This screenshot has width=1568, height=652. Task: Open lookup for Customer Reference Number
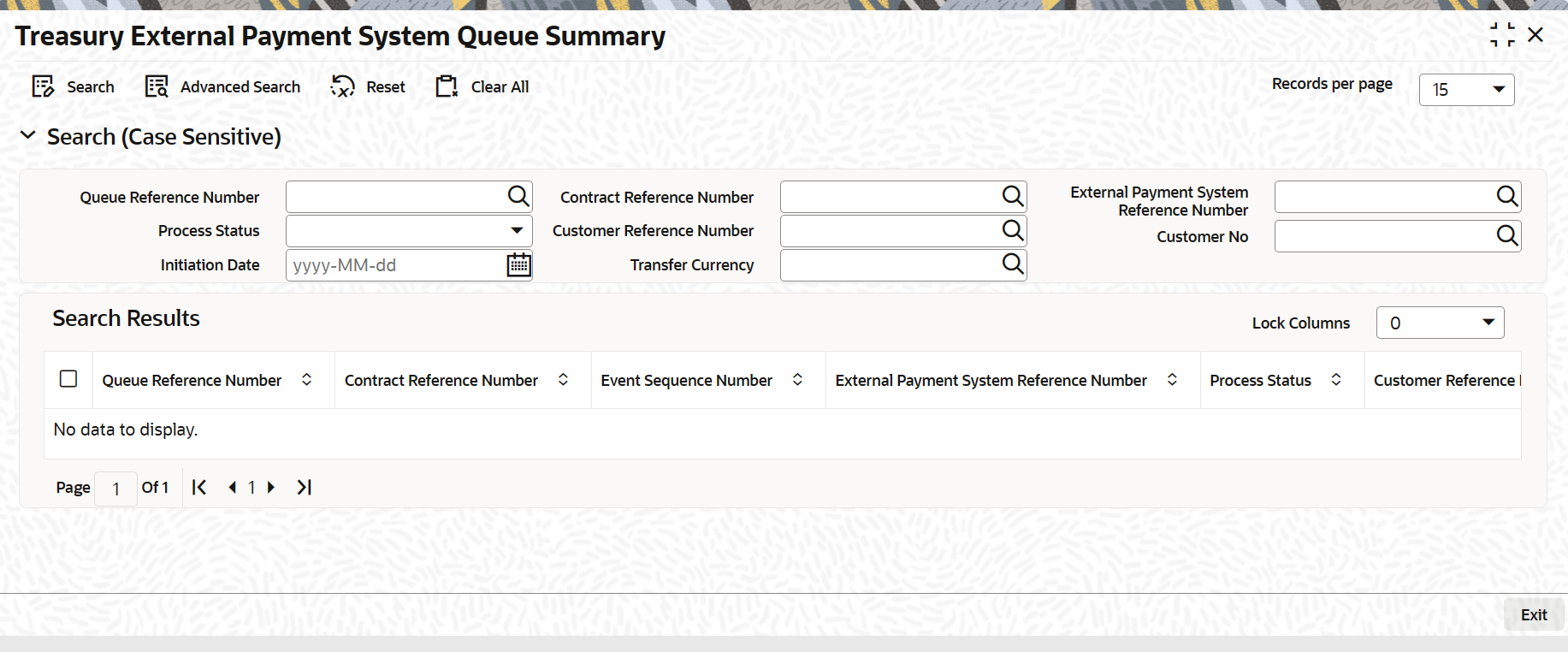click(1013, 230)
